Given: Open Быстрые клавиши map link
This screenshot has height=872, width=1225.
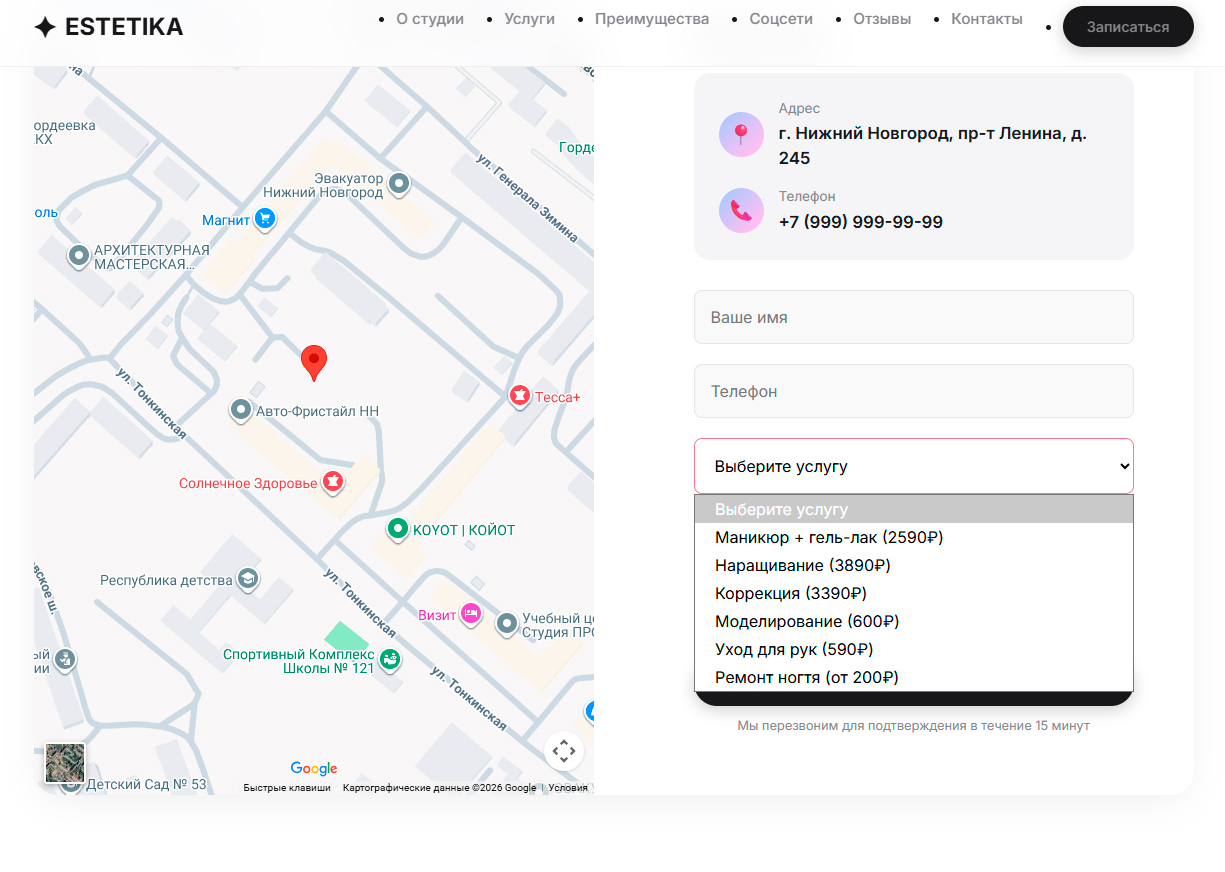Looking at the screenshot, I should pyautogui.click(x=287, y=788).
